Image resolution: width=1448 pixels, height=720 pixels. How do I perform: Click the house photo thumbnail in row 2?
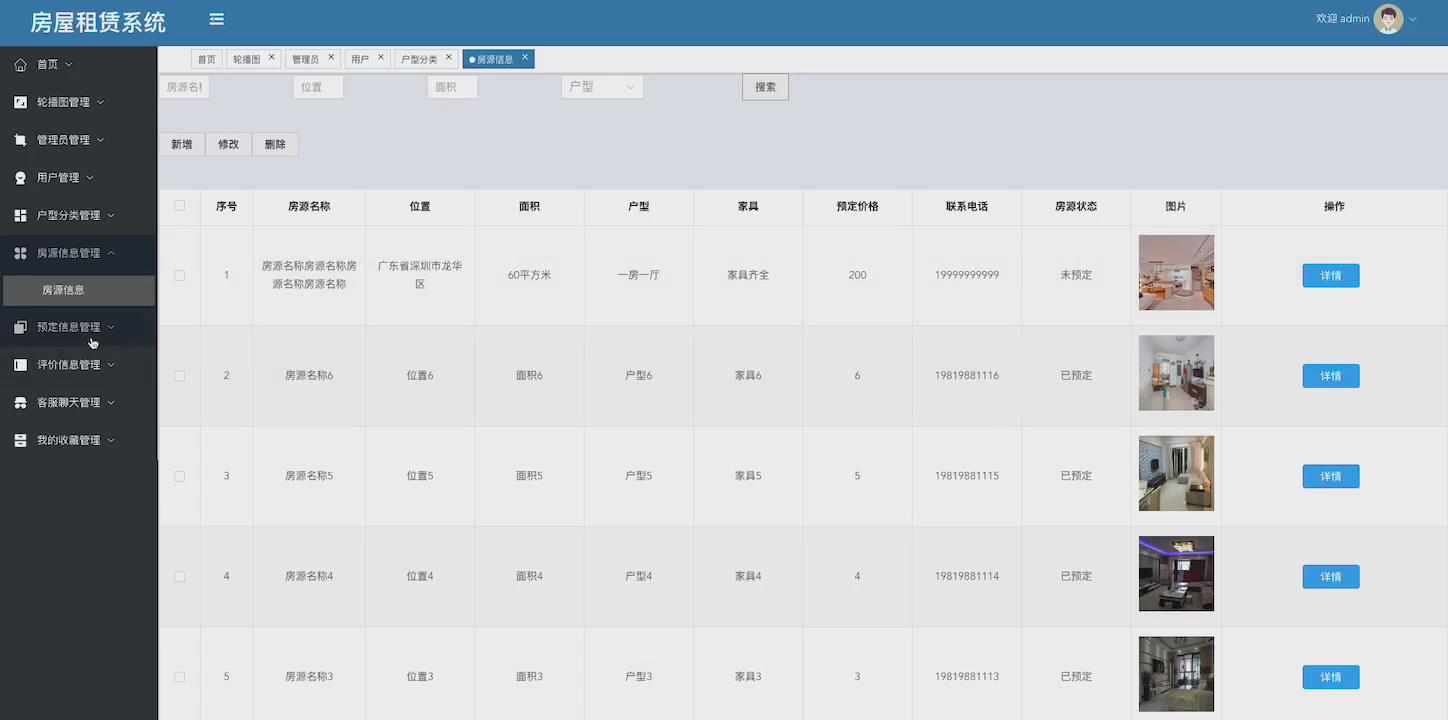1176,373
